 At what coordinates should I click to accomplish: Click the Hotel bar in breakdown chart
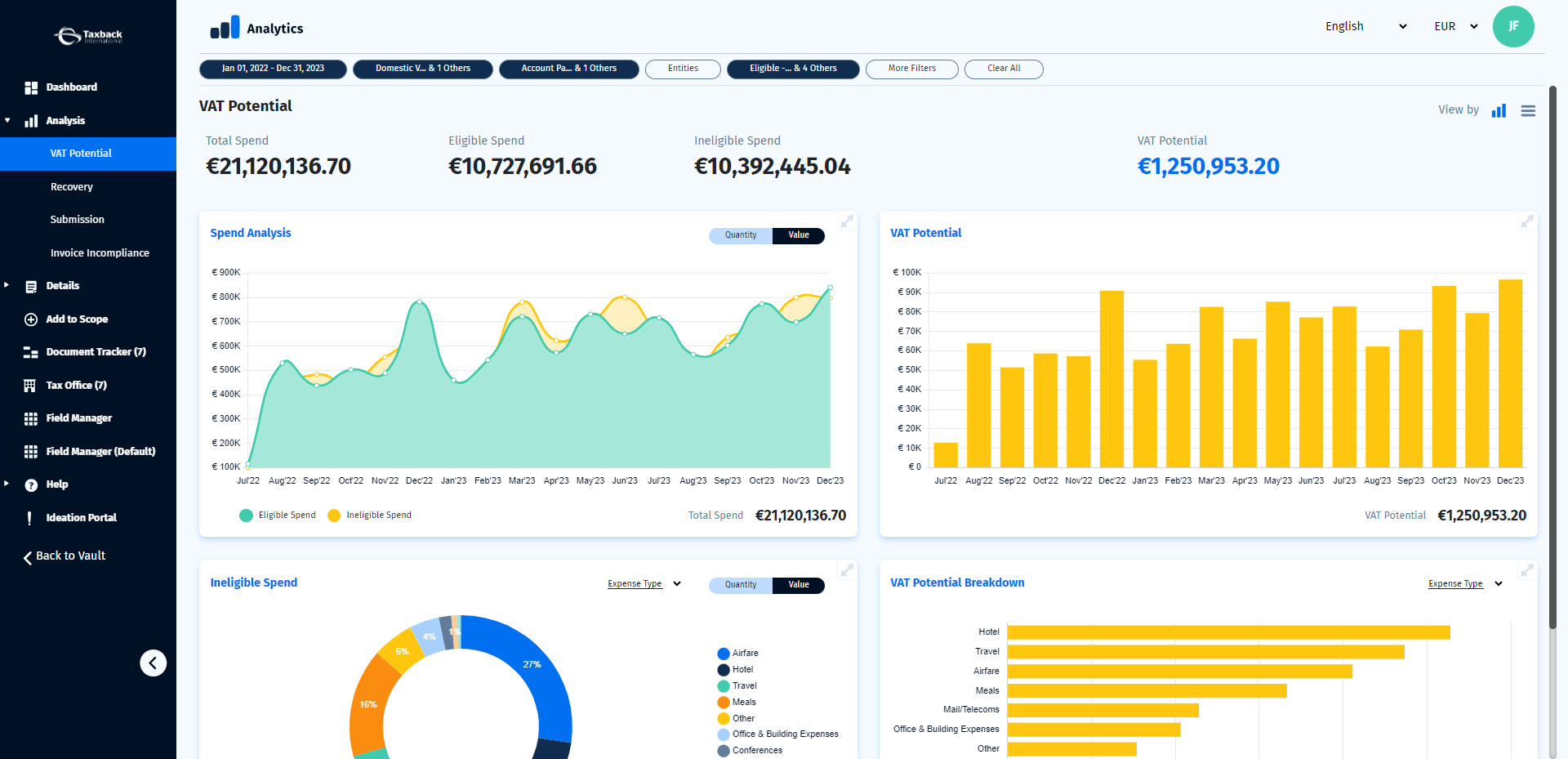click(1229, 632)
